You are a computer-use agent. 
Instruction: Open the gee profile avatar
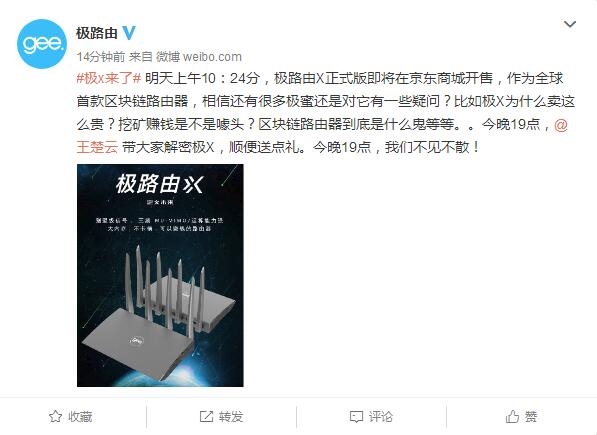click(x=42, y=44)
